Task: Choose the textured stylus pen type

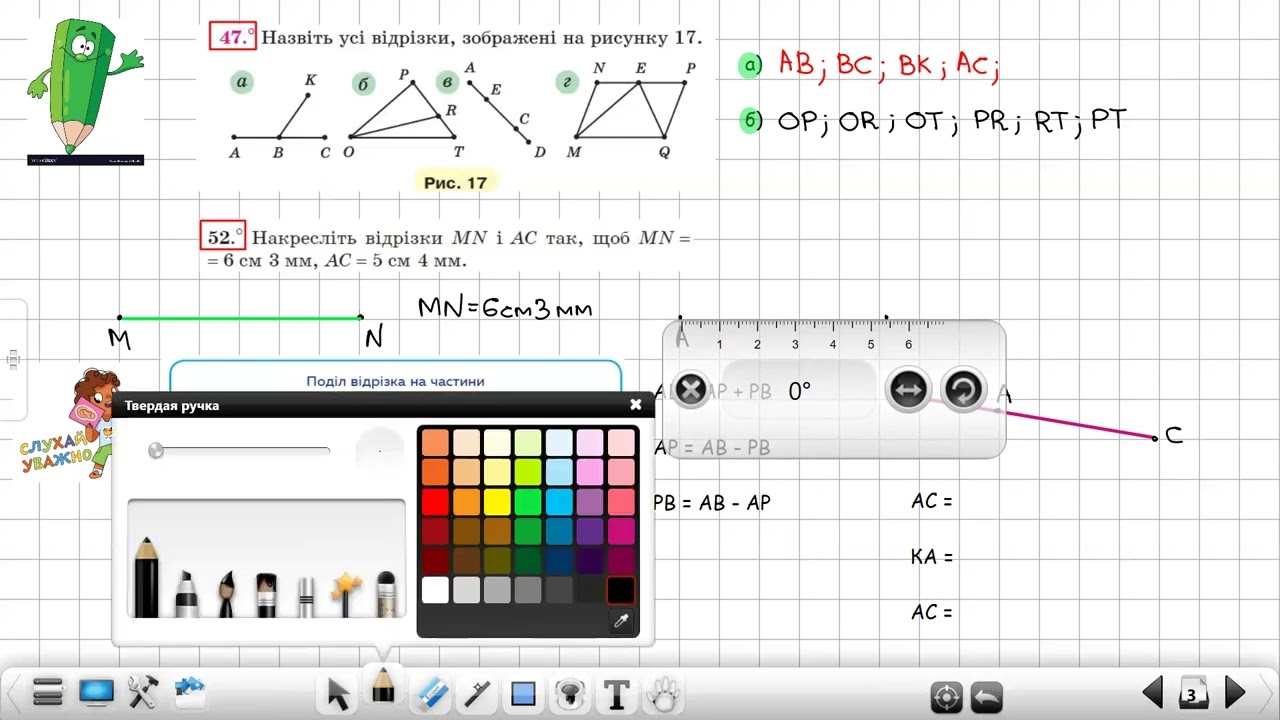Action: point(386,593)
